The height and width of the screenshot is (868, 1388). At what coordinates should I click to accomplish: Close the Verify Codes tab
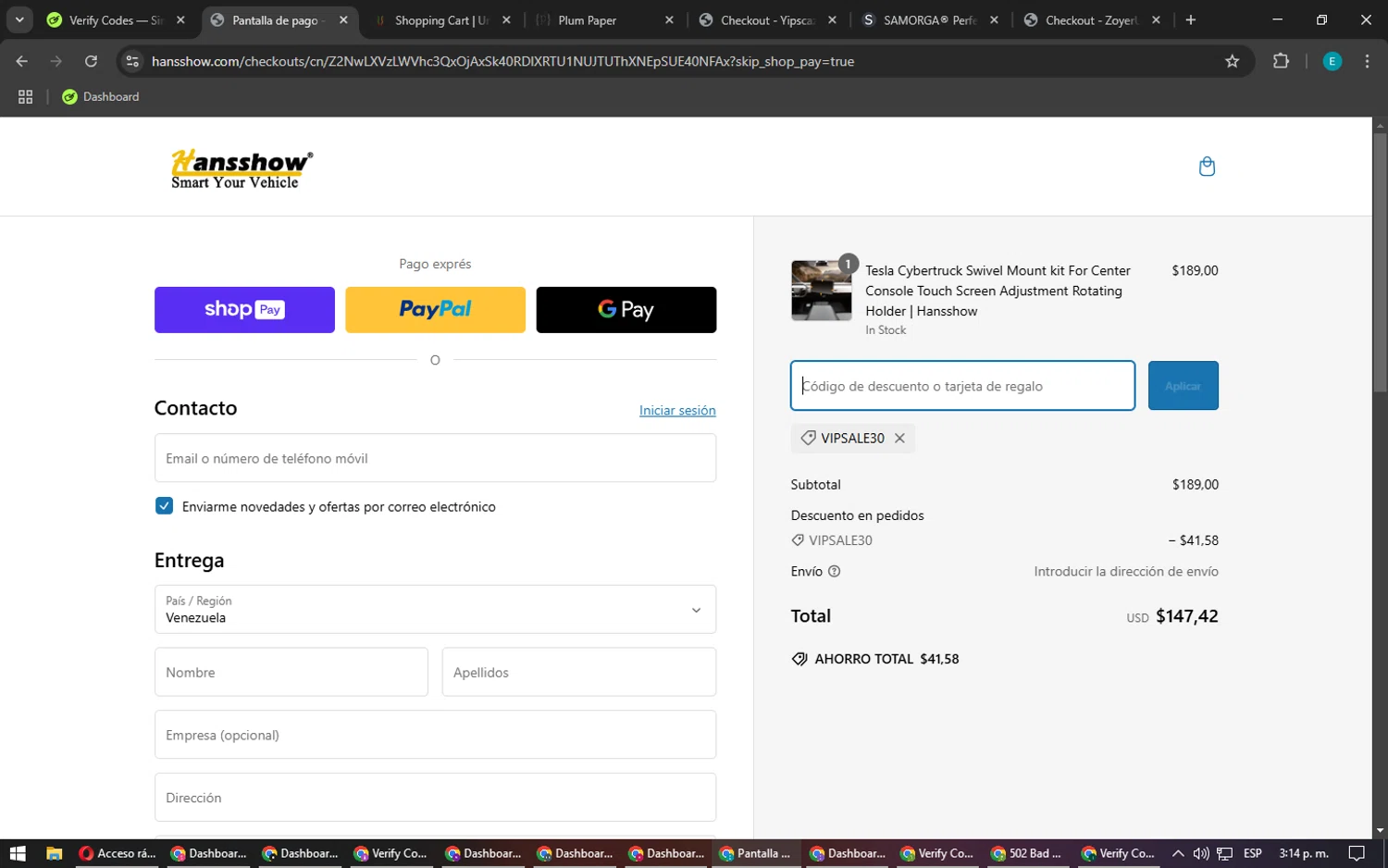click(180, 19)
